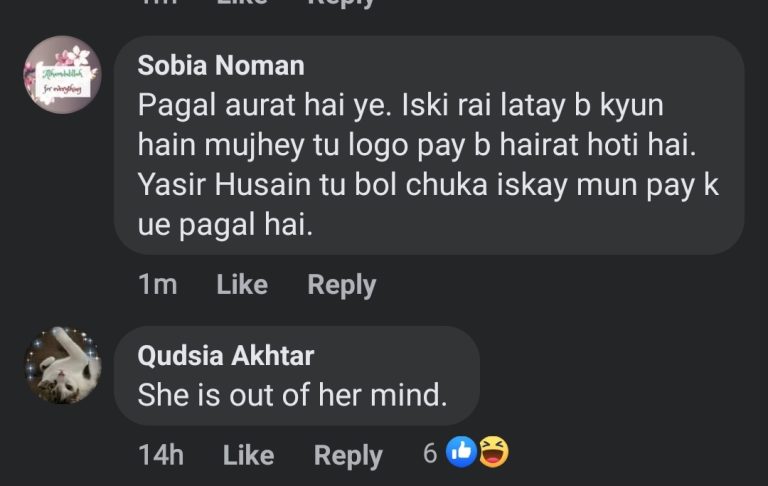Click the cut-off timestamp at the very top
Screen dimensions: 768x486
157,3
